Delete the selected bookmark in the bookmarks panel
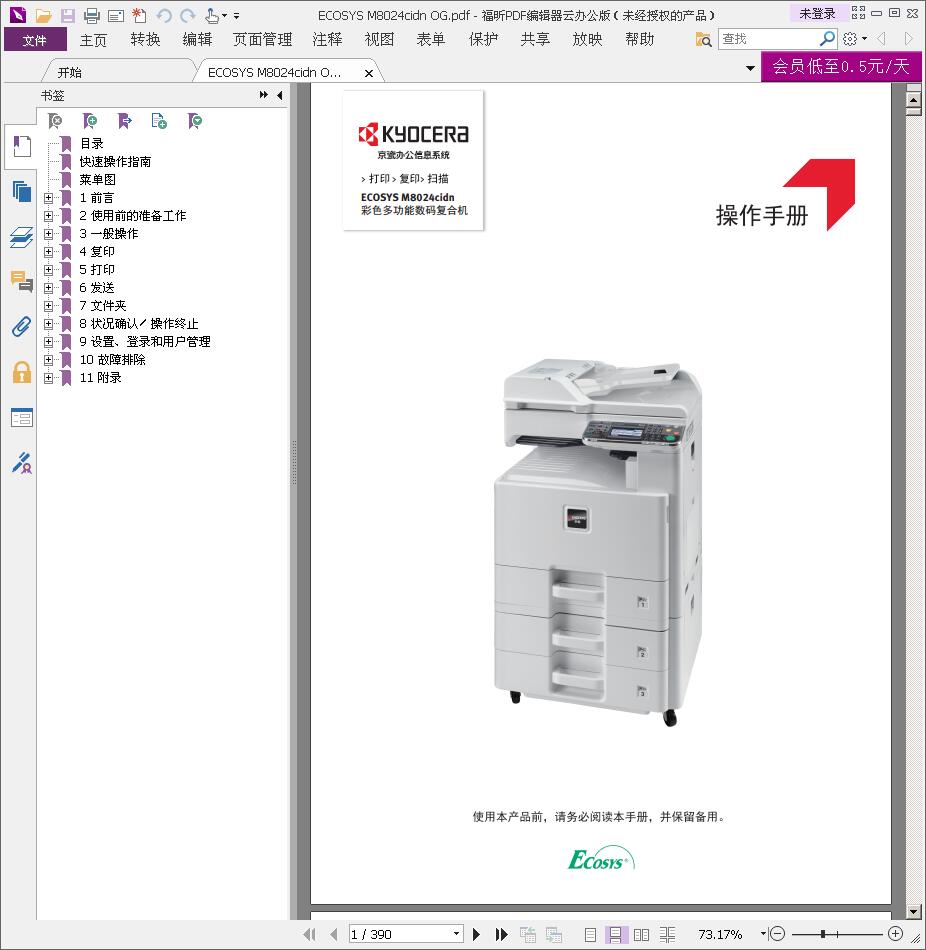The width and height of the screenshot is (926, 950). [x=55, y=121]
